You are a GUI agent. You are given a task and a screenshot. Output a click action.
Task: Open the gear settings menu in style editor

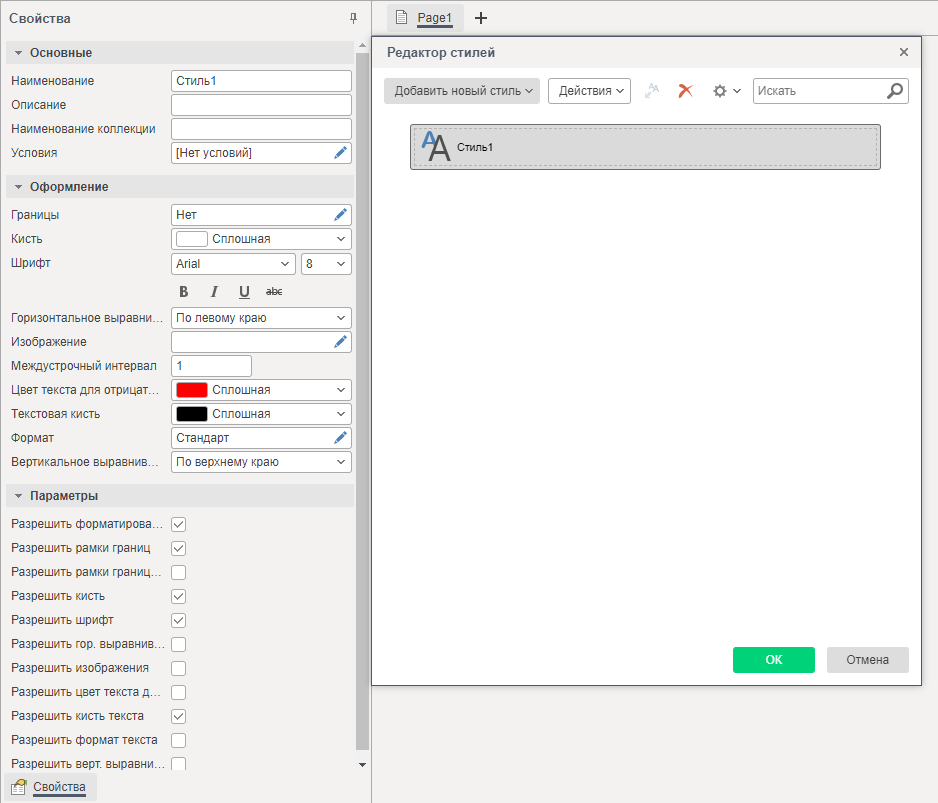pos(725,91)
